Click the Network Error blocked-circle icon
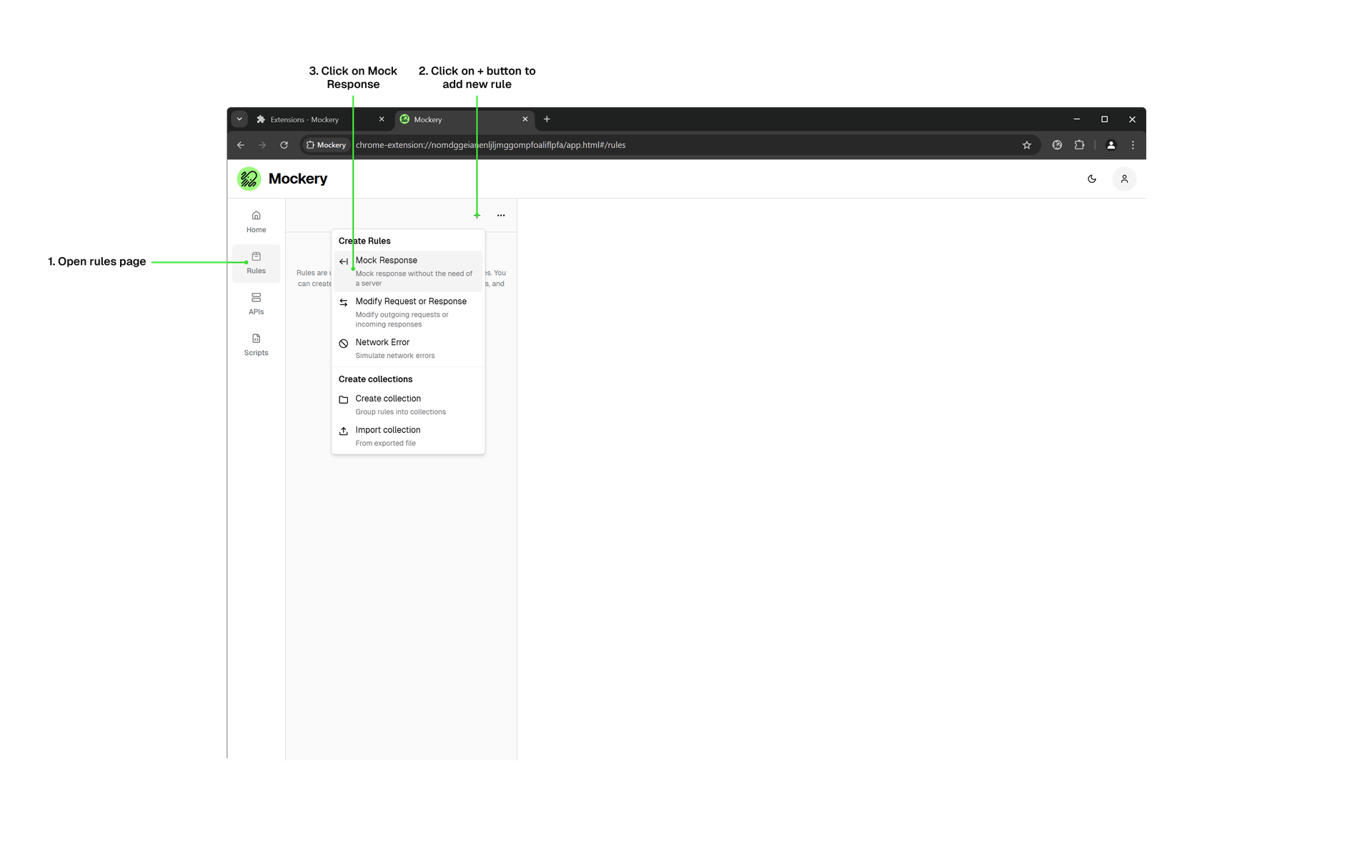Viewport: 1372px width, 868px height. (x=344, y=344)
